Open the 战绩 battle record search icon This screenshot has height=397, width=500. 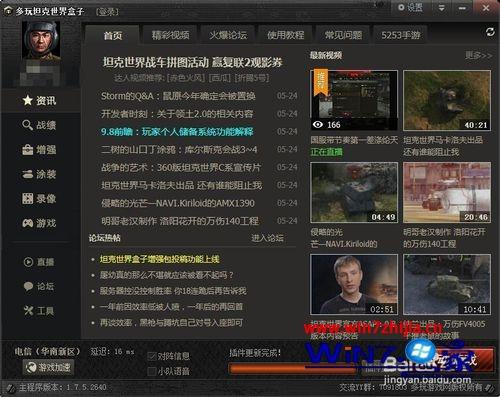(x=39, y=125)
